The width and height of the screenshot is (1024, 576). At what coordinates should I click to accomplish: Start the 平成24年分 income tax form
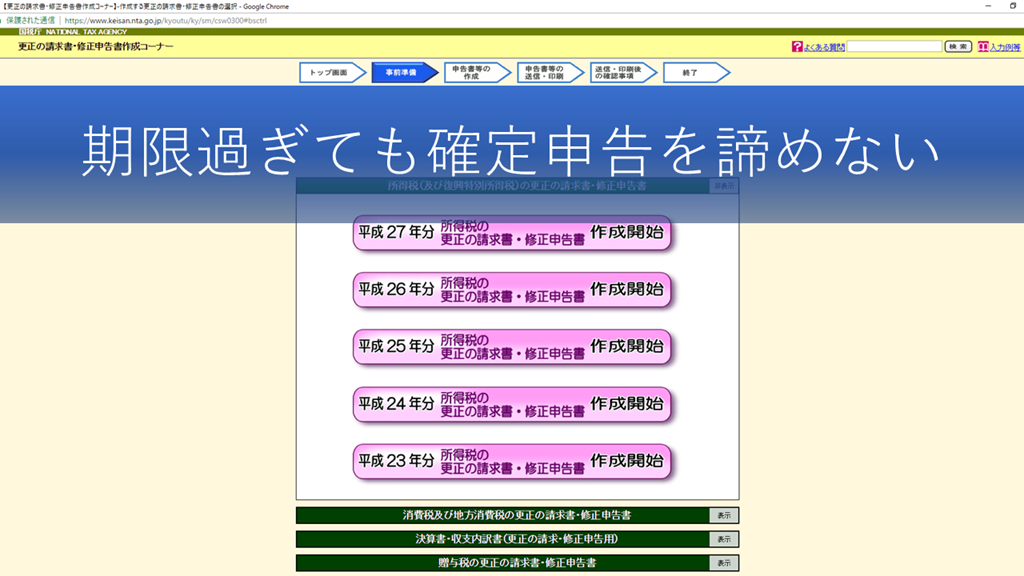[512, 405]
